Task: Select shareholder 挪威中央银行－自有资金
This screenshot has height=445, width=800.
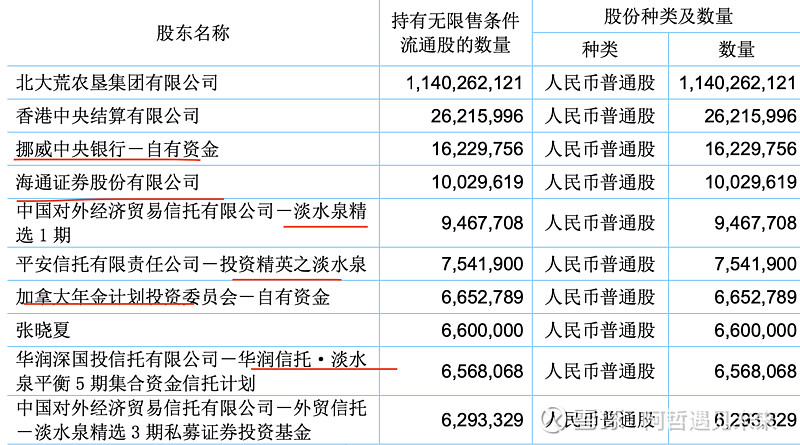Action: click(x=117, y=149)
